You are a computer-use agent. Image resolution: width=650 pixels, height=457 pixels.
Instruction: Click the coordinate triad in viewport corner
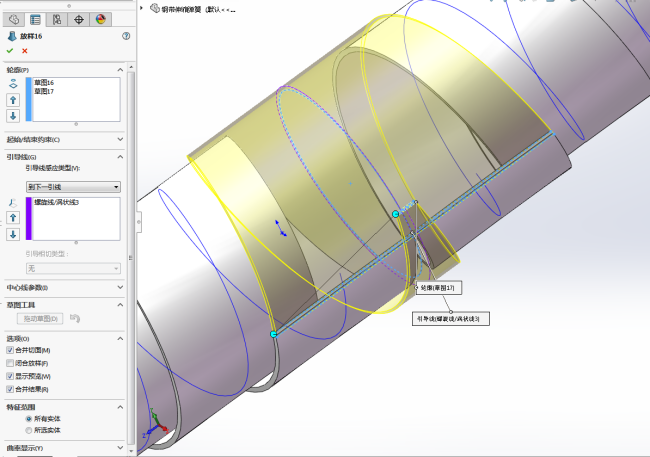156,423
